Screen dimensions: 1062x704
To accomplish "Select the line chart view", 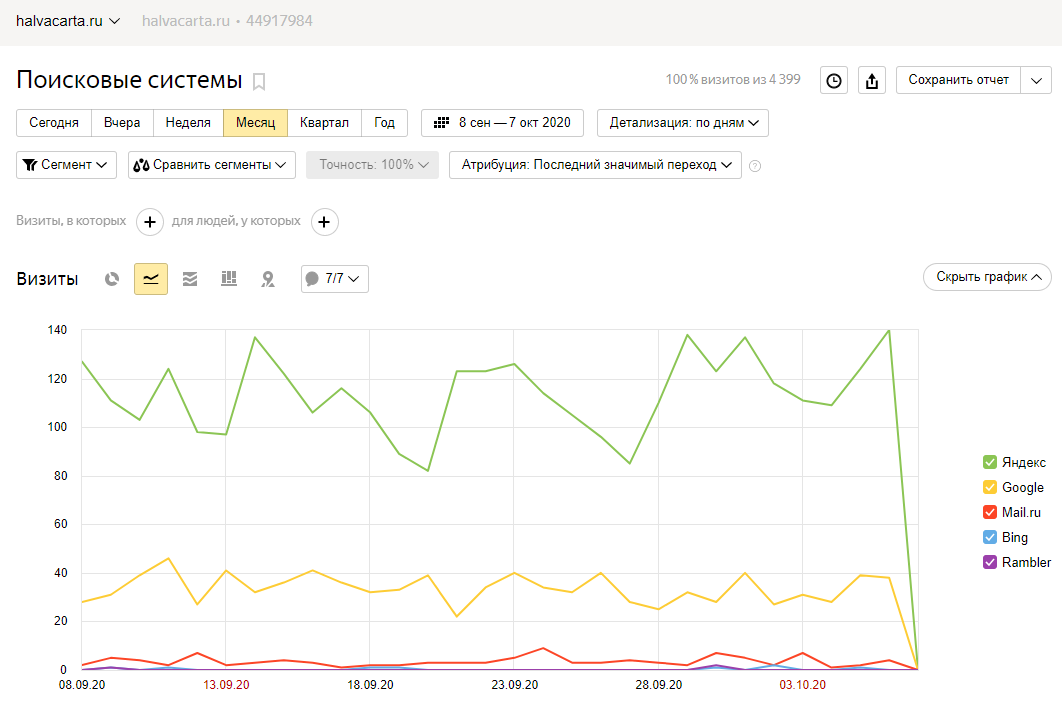I will coord(151,279).
